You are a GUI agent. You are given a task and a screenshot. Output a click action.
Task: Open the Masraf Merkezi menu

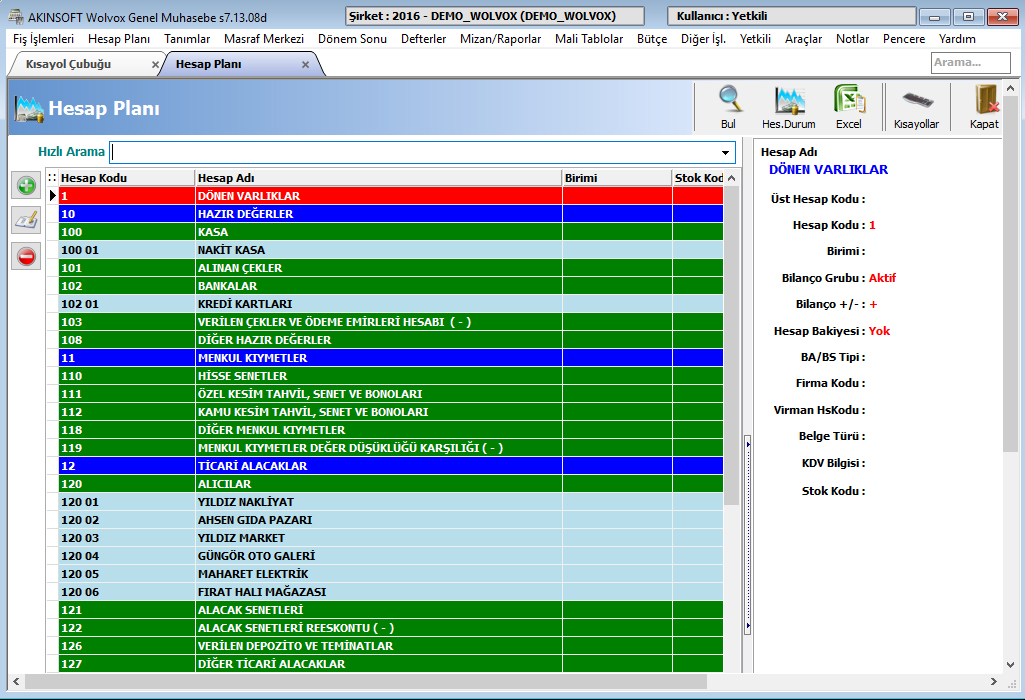(x=264, y=39)
